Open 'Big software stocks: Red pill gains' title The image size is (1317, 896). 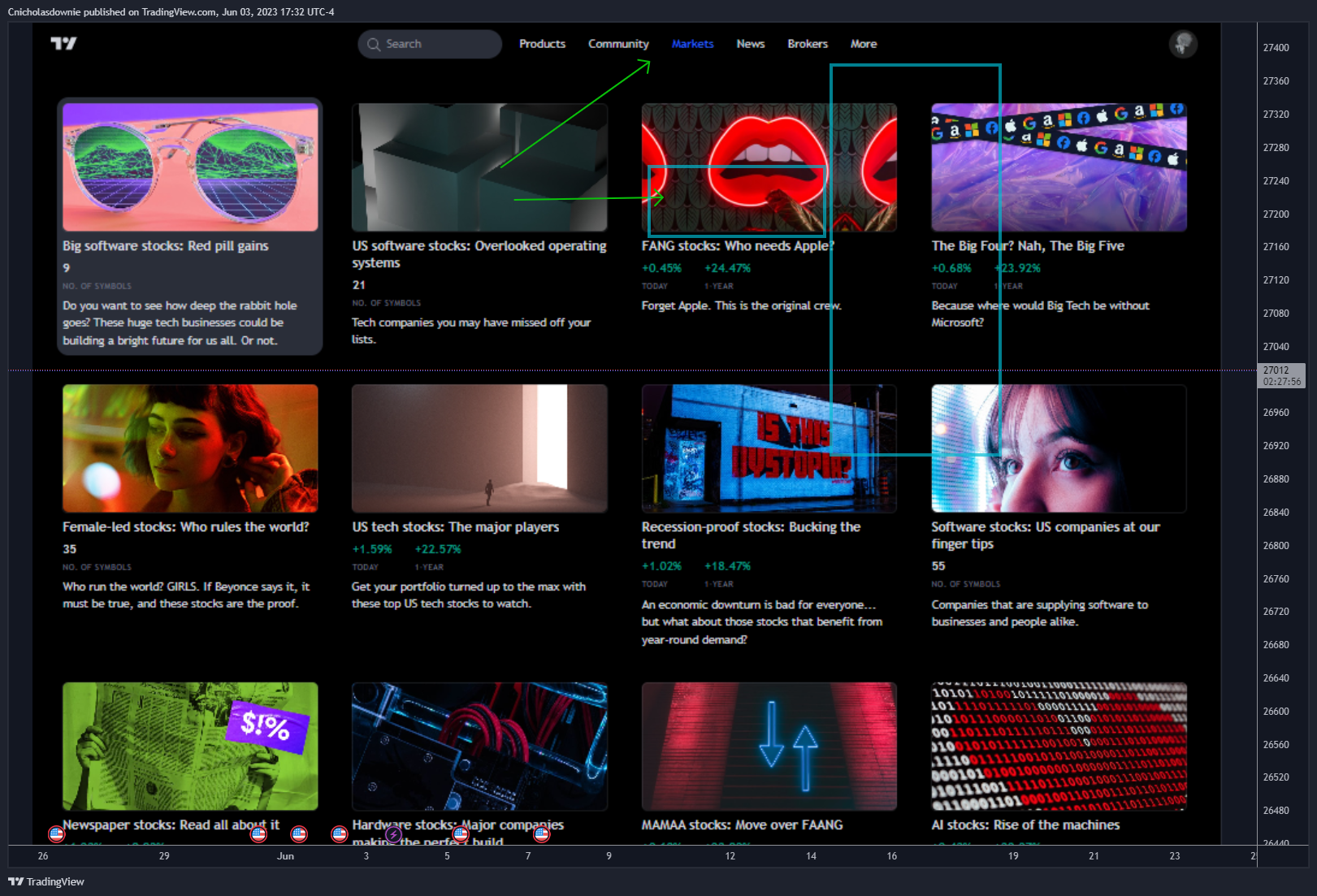pyautogui.click(x=166, y=246)
